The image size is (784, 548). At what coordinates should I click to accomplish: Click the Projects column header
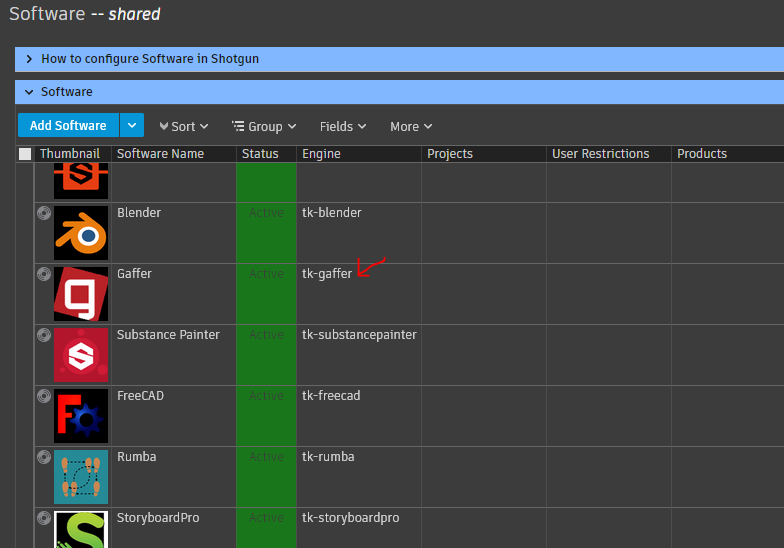484,154
